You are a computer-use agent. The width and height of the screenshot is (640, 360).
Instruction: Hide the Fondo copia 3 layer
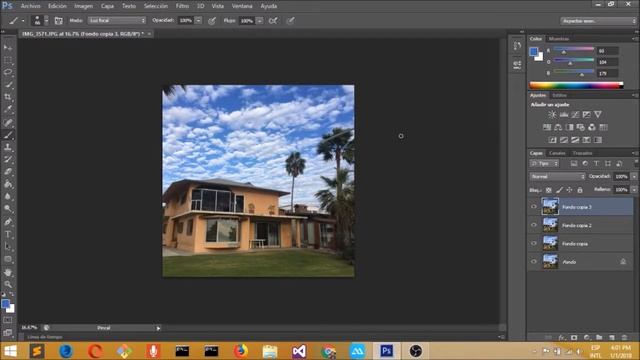[533, 207]
